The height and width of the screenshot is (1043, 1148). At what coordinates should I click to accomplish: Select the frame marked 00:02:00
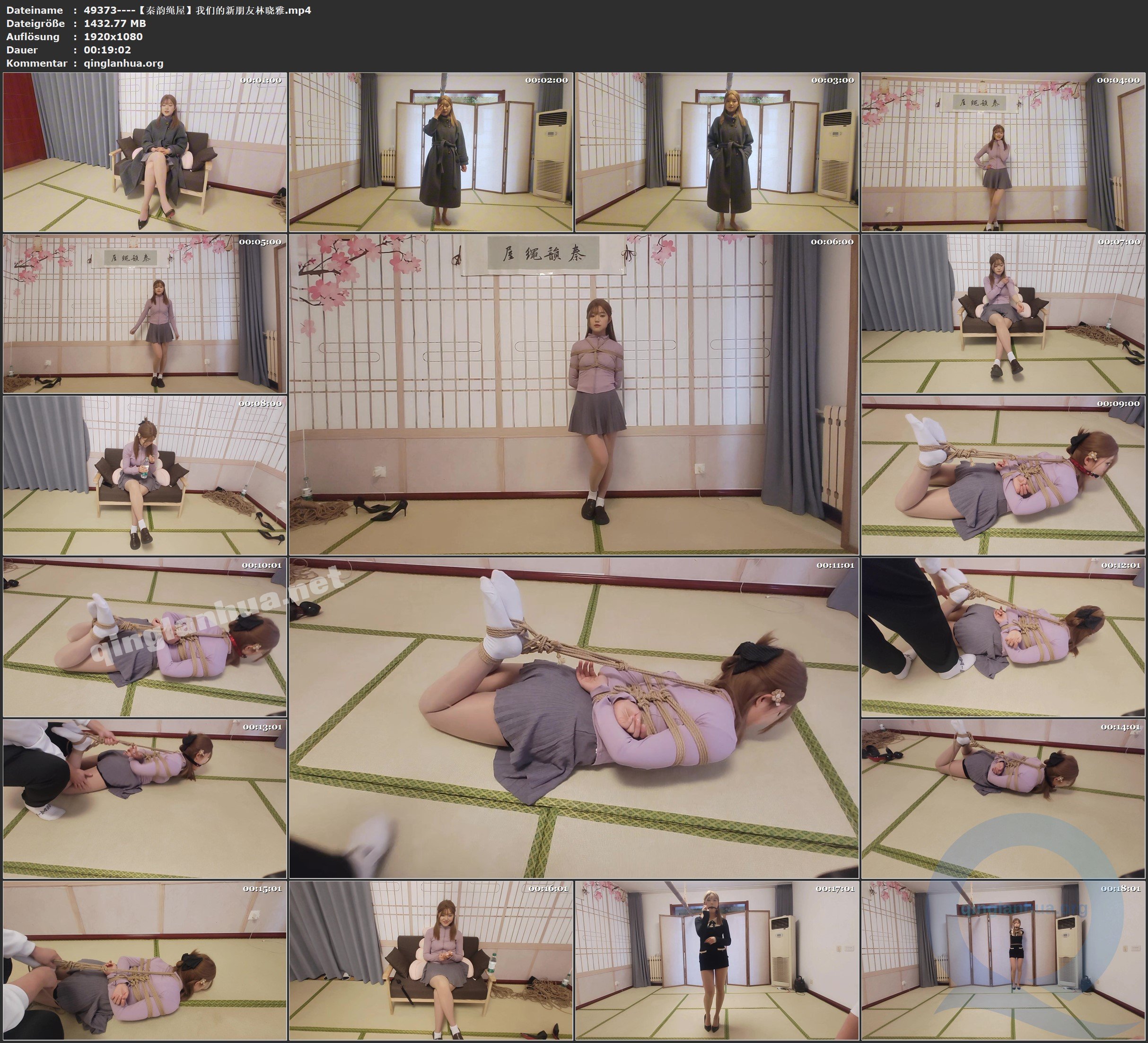point(431,151)
